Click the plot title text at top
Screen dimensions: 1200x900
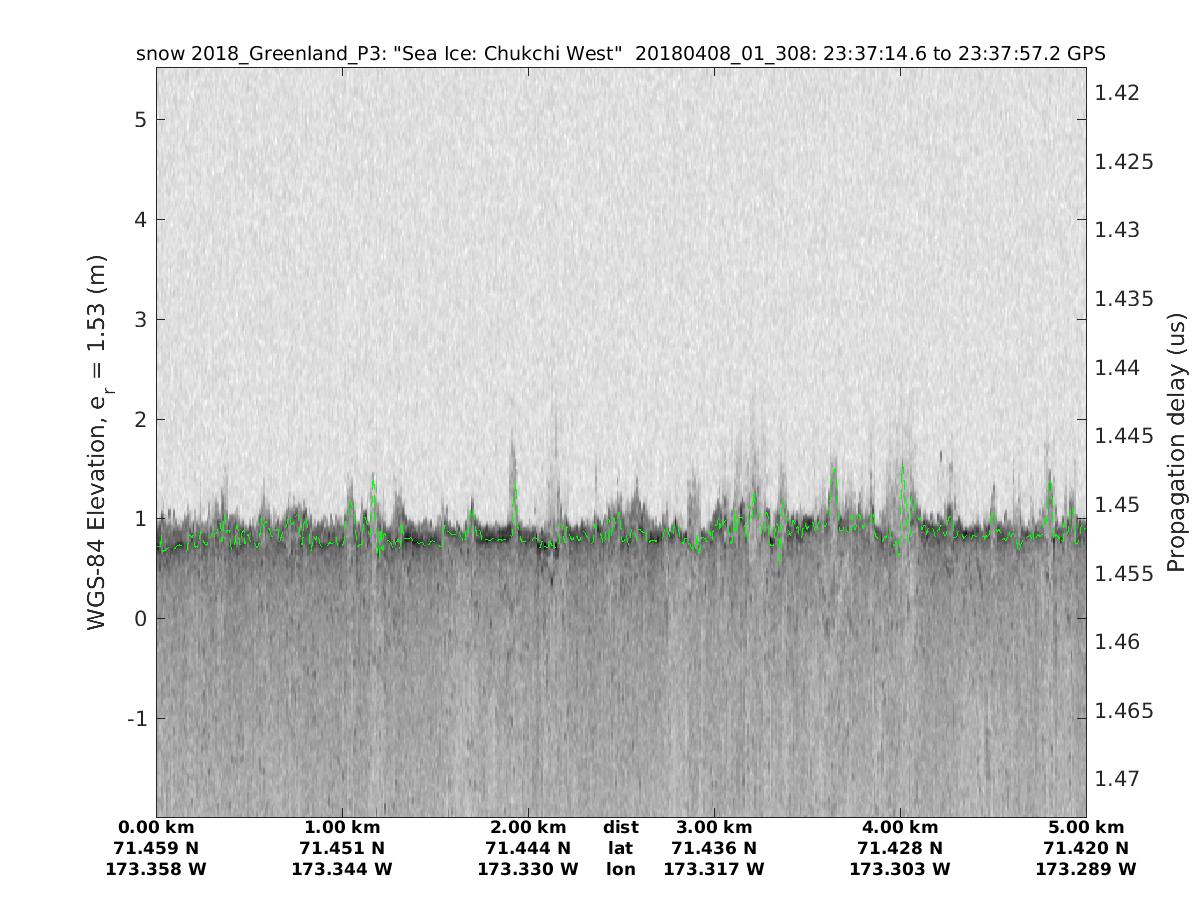(620, 54)
